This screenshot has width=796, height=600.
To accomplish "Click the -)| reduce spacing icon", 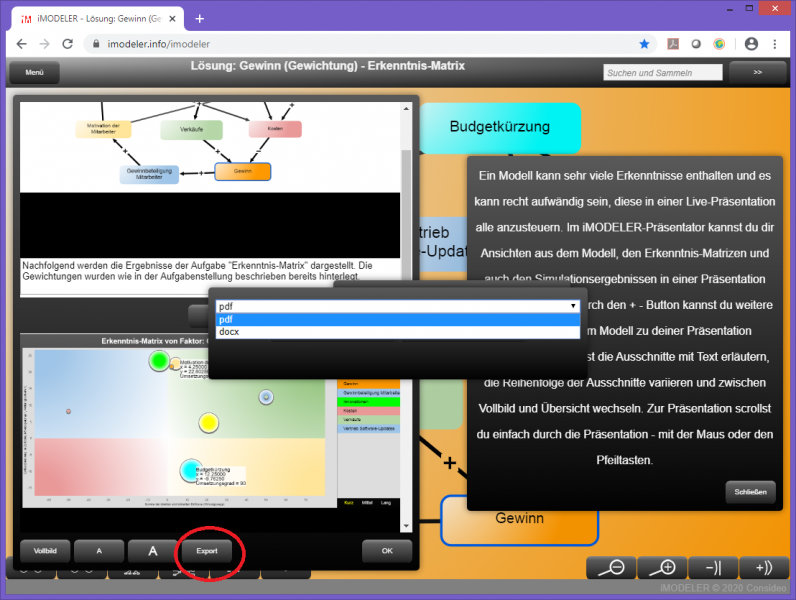I will point(713,568).
